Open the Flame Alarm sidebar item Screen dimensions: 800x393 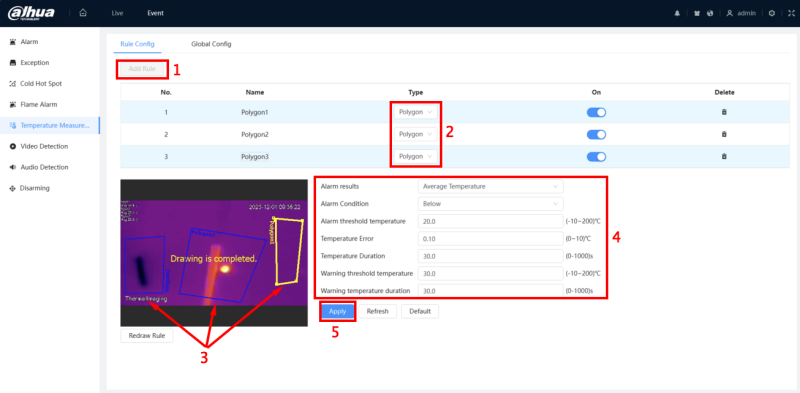[39, 105]
